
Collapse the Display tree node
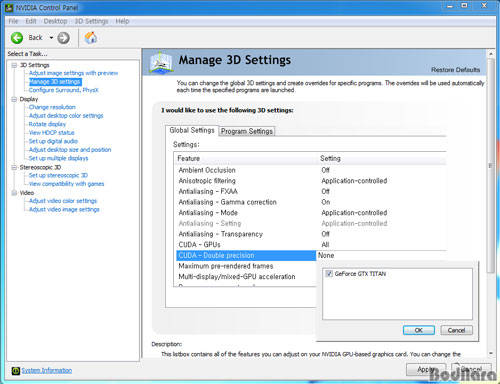[14, 99]
